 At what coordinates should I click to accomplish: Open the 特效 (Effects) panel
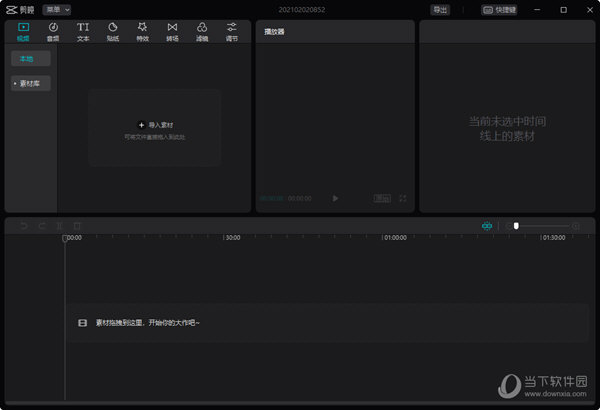(x=142, y=31)
